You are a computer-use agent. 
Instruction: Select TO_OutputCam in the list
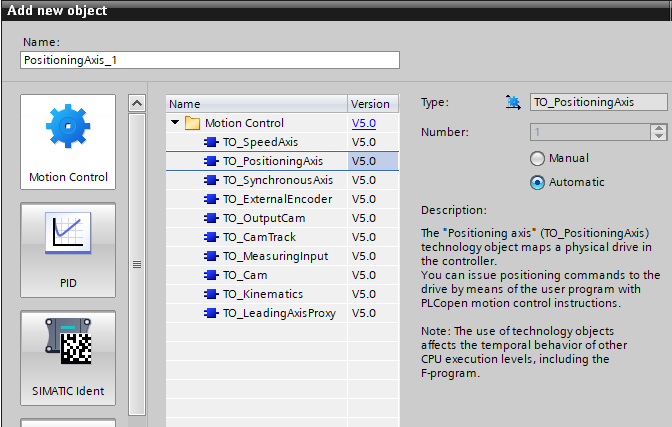click(x=264, y=218)
